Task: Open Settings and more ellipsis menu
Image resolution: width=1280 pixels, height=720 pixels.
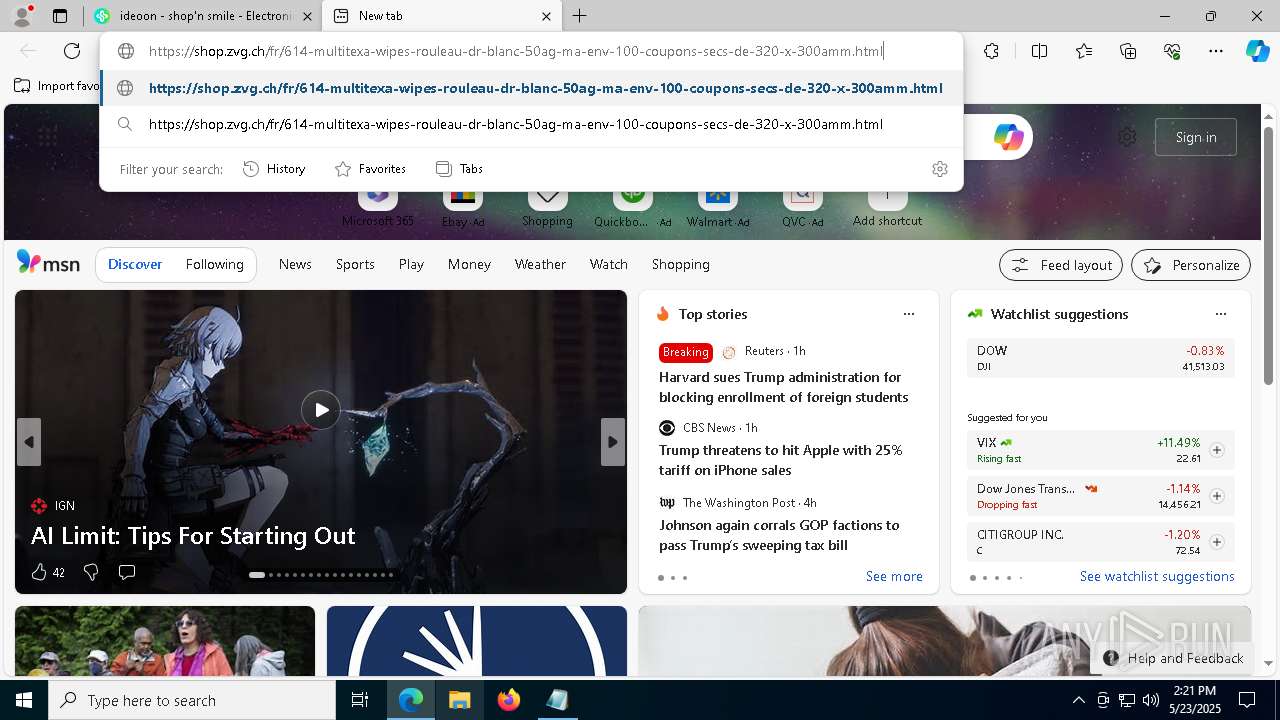Action: click(1216, 51)
